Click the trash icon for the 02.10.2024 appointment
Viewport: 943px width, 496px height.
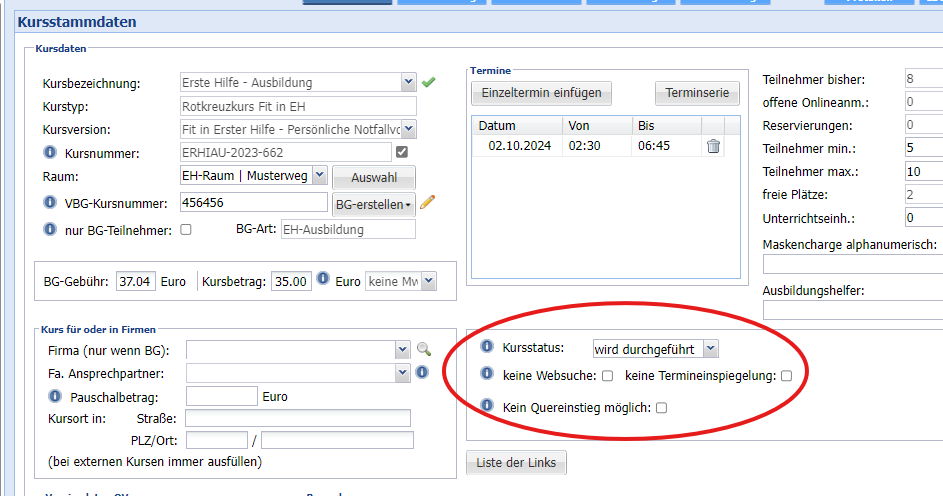click(x=713, y=146)
